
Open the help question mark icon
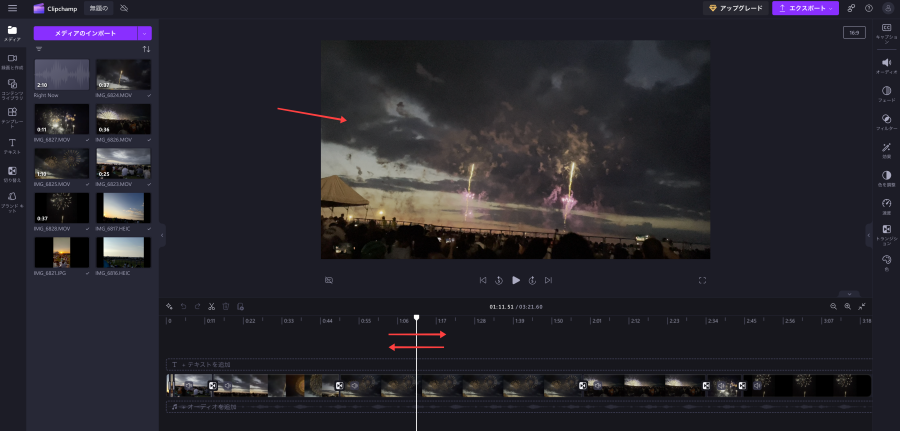(x=869, y=8)
